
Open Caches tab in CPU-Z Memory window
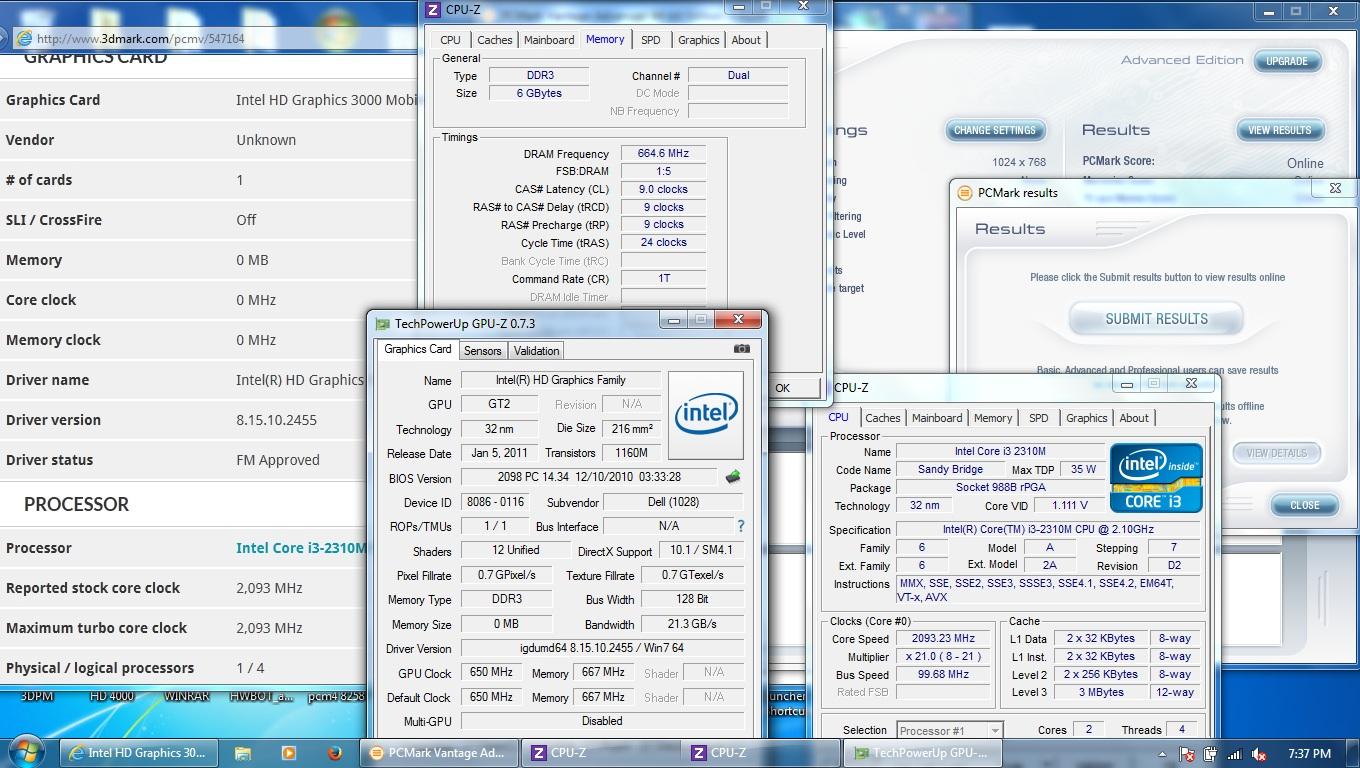[x=494, y=40]
